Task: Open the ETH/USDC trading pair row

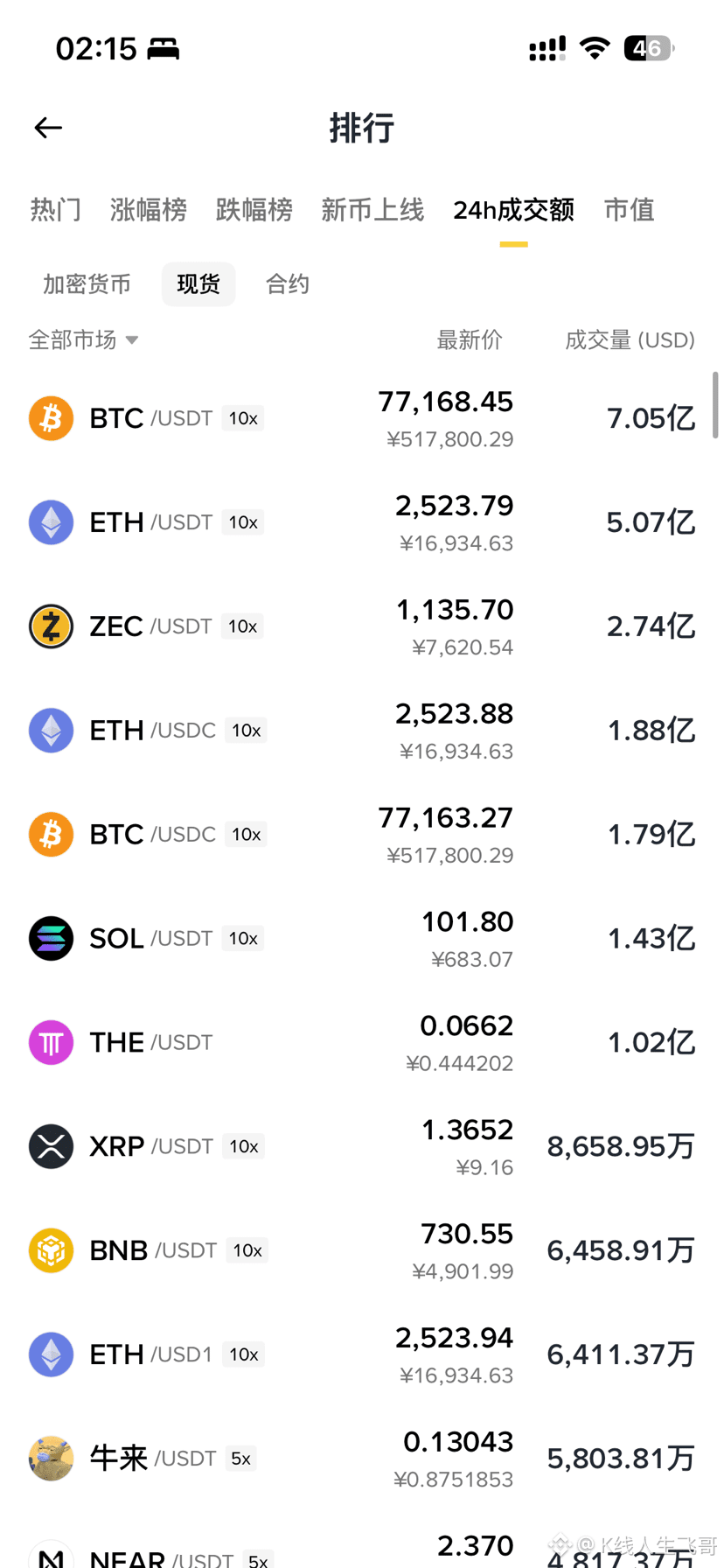Action: point(362,731)
